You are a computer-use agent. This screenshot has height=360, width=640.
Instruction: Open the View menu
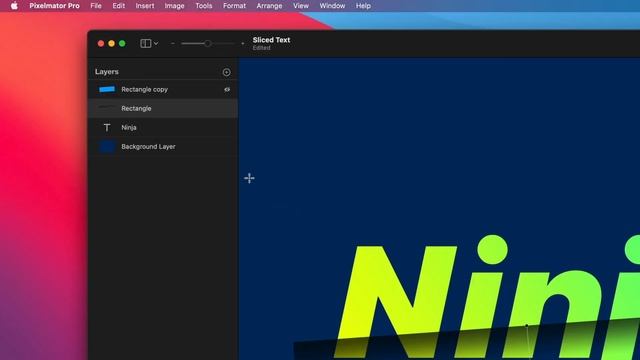(x=301, y=6)
